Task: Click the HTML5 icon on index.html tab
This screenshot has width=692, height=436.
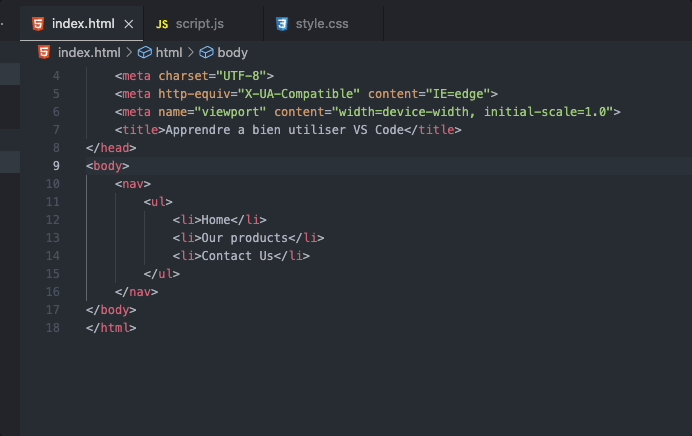Action: click(x=38, y=24)
